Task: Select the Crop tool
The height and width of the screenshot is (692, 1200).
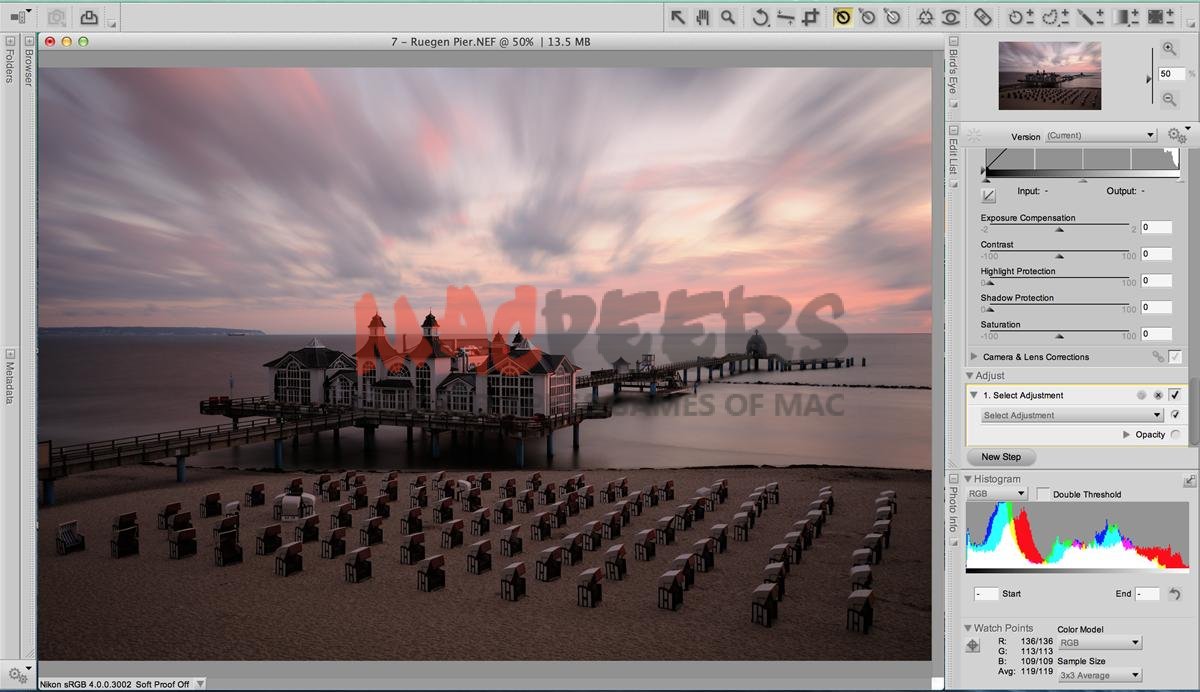Action: 811,17
